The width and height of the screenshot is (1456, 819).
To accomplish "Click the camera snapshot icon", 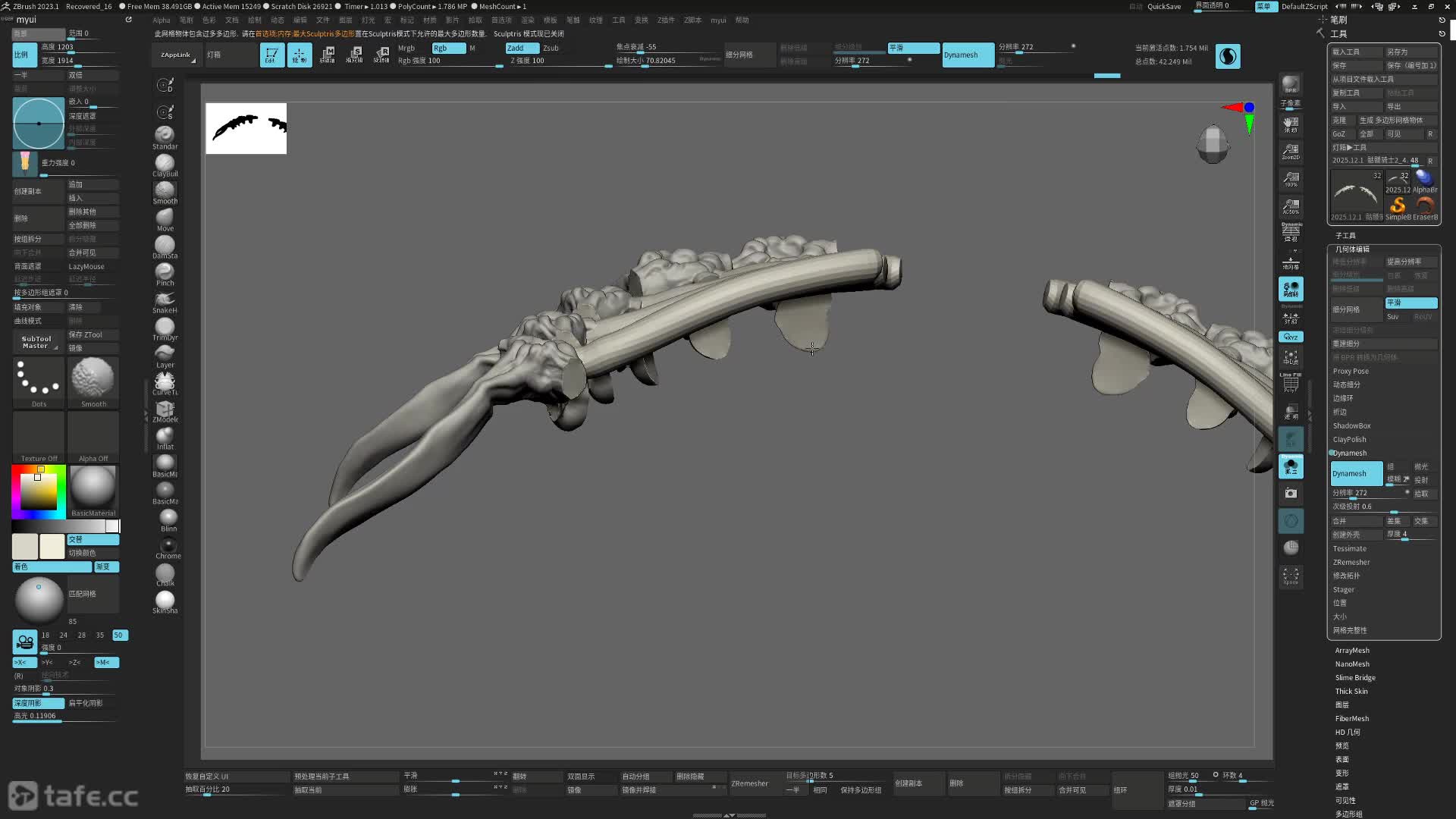I will point(1290,494).
